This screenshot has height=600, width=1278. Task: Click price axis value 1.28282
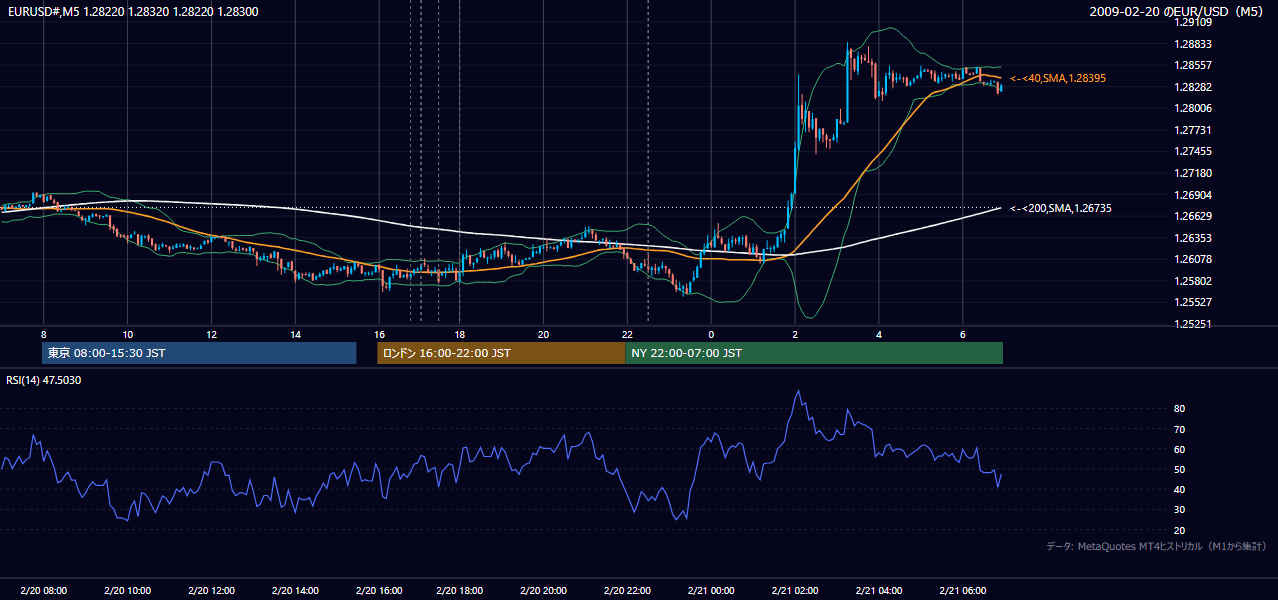pos(1193,87)
